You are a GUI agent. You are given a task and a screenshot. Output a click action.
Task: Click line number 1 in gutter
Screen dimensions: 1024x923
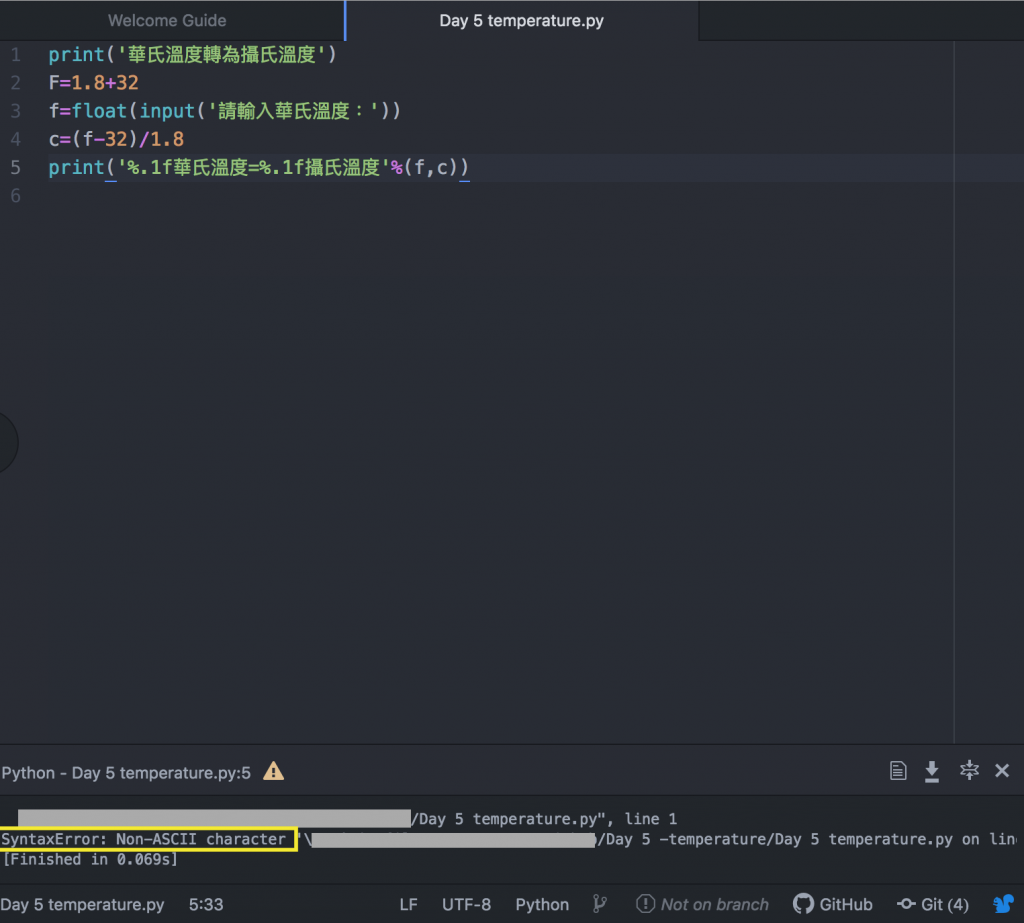click(x=16, y=55)
